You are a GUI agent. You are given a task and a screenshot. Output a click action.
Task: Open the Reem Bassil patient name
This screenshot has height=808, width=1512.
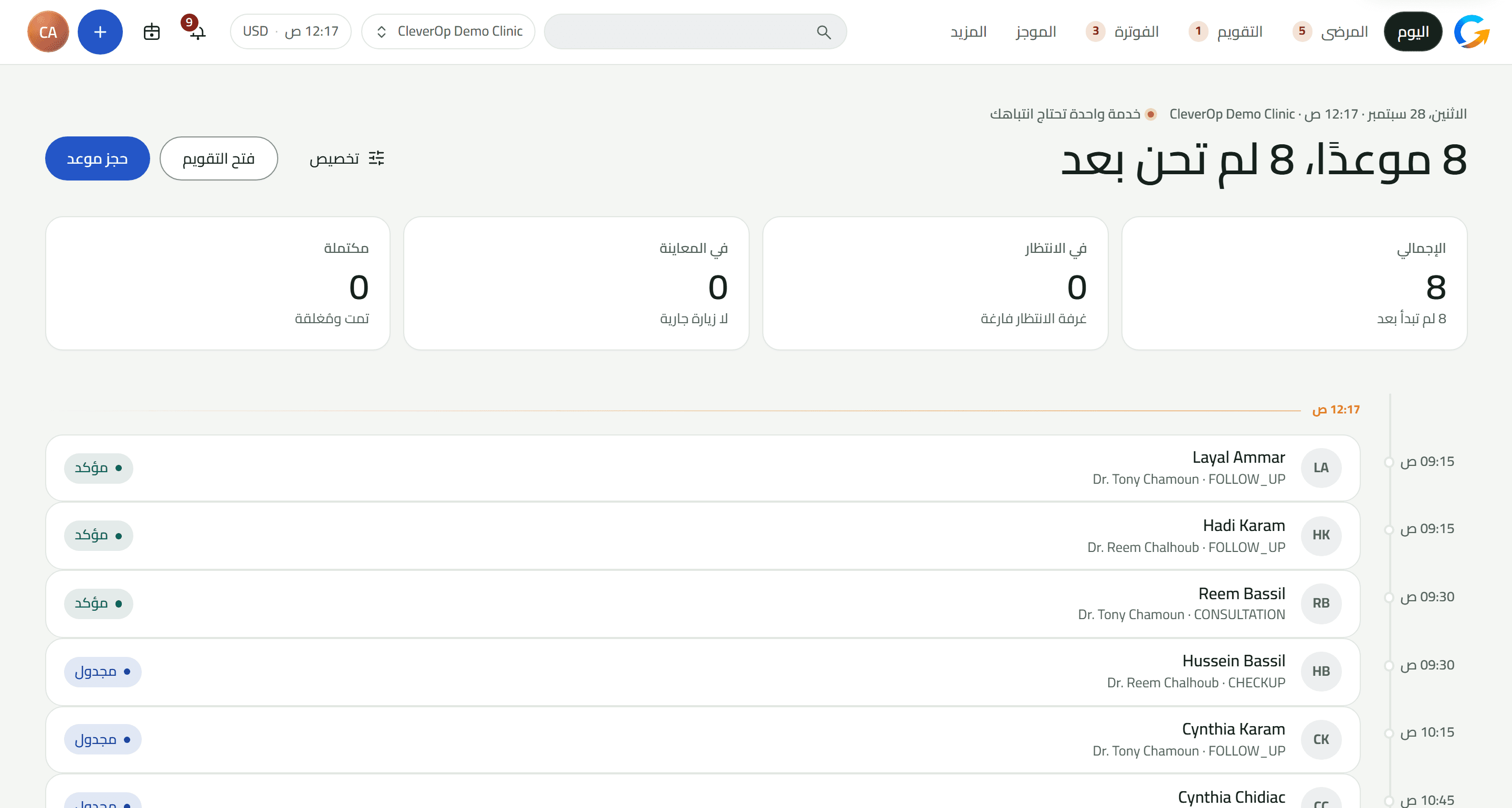click(1242, 594)
